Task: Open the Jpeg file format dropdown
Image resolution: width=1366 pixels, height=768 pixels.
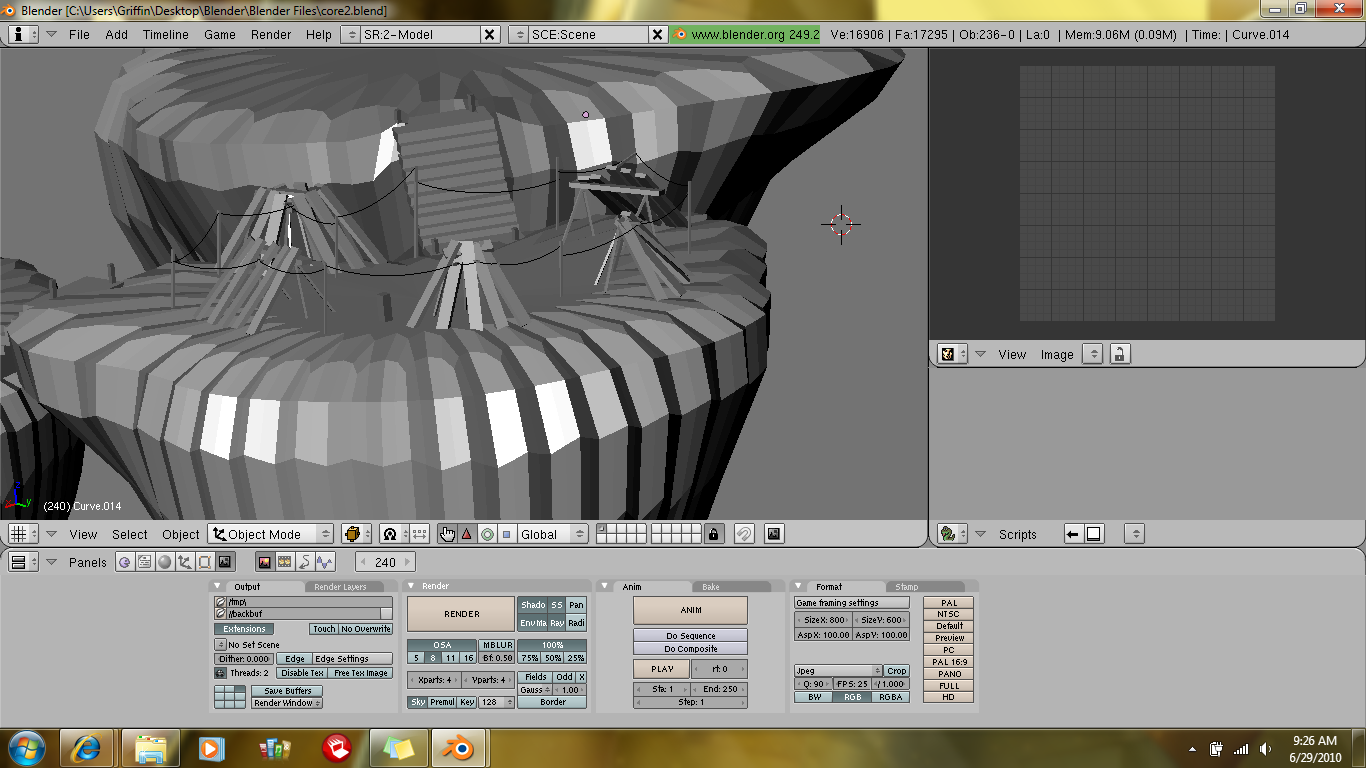Action: pos(838,671)
